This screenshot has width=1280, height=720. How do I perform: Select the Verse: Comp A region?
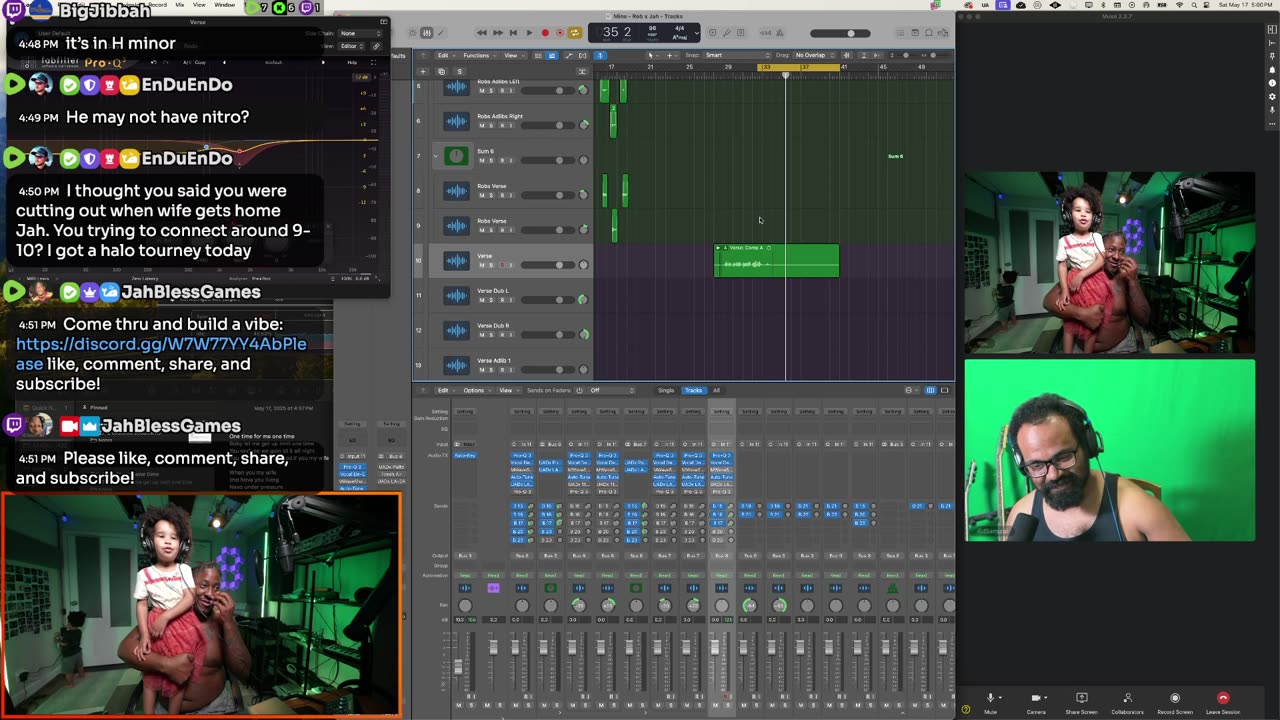(x=776, y=261)
